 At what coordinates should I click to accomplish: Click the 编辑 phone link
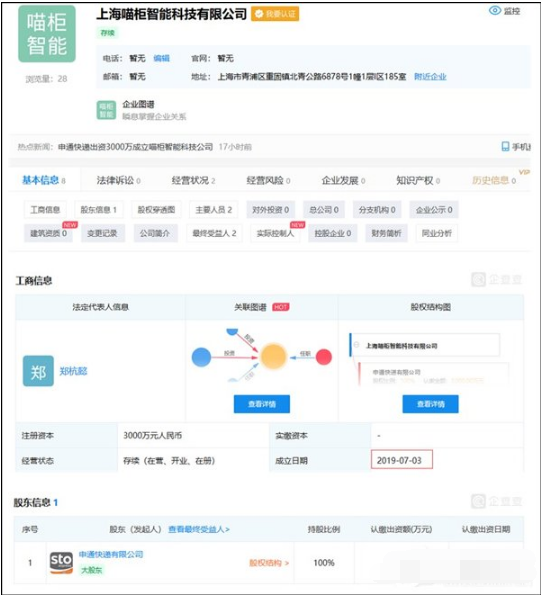pyautogui.click(x=162, y=58)
